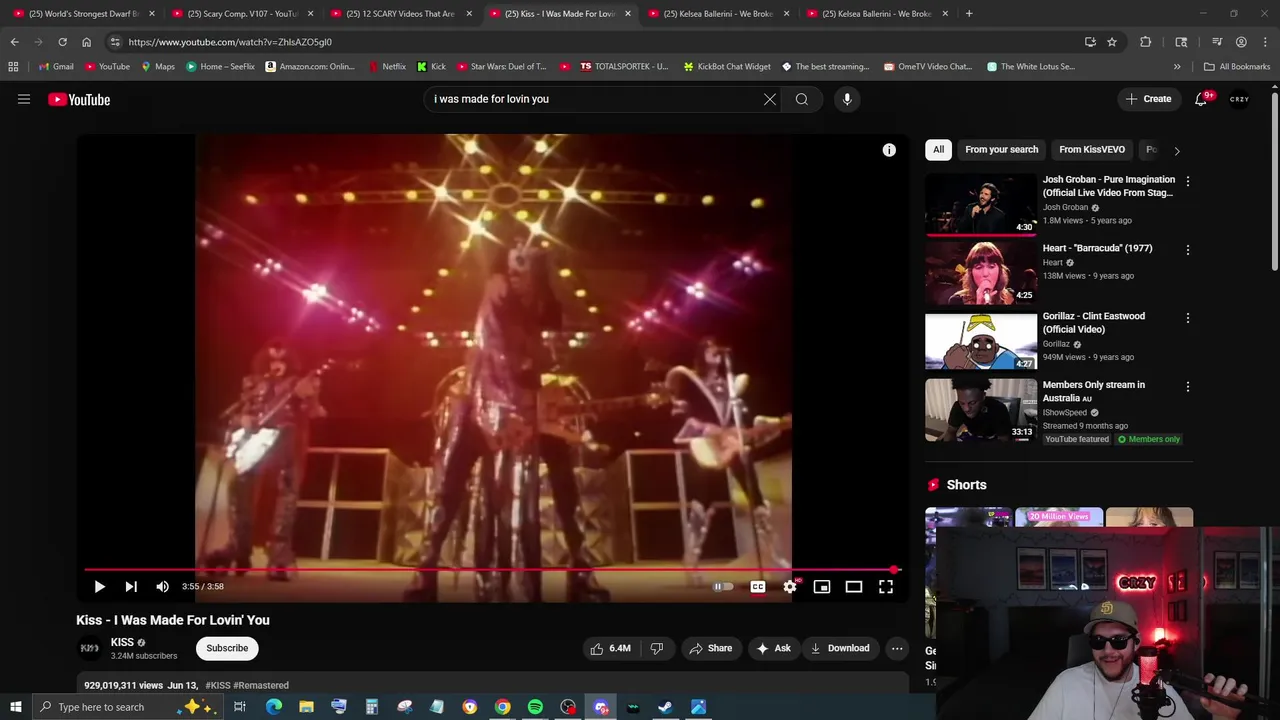Open a new browser tab
Image resolution: width=1280 pixels, height=720 pixels.
[x=969, y=14]
